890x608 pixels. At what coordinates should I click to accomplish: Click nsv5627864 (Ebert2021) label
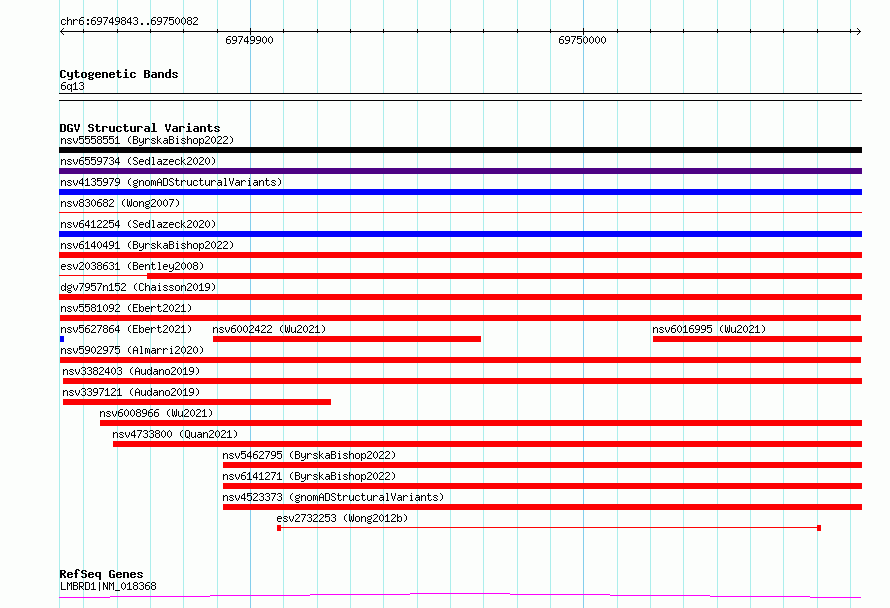pyautogui.click(x=126, y=329)
